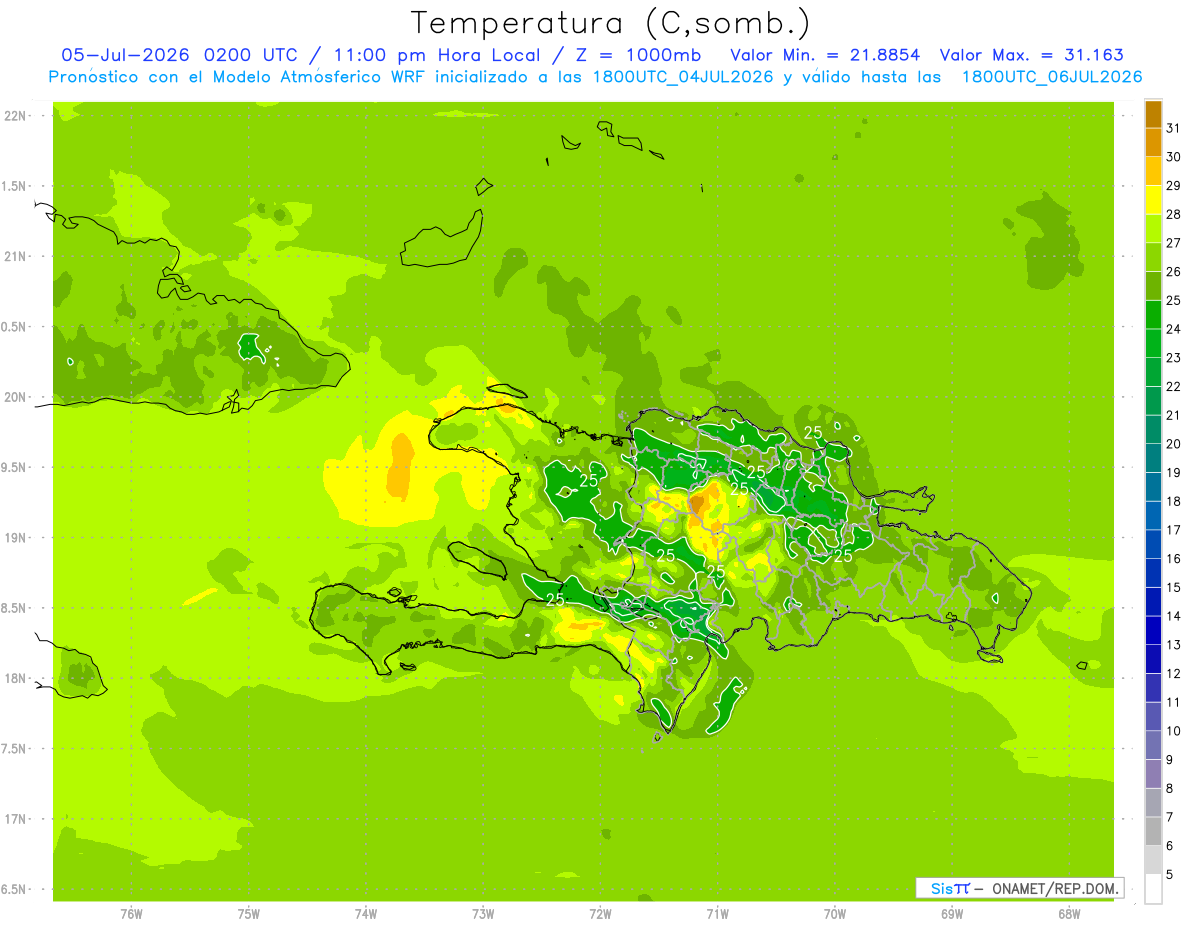This screenshot has height=927, width=1200.
Task: Click the '21N' latitude label
Action: point(16,257)
